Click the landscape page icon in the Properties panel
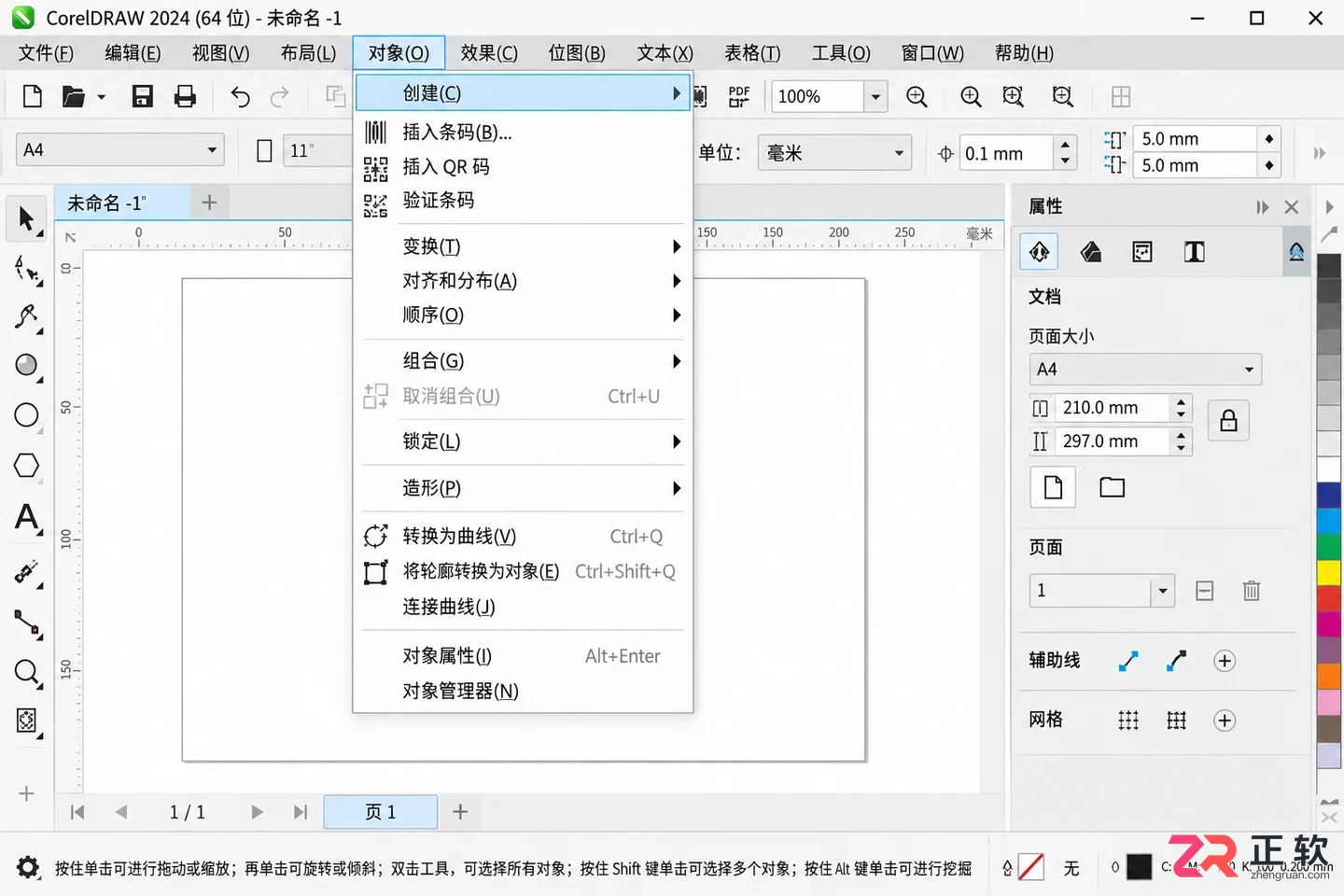1344x896 pixels. click(1112, 487)
